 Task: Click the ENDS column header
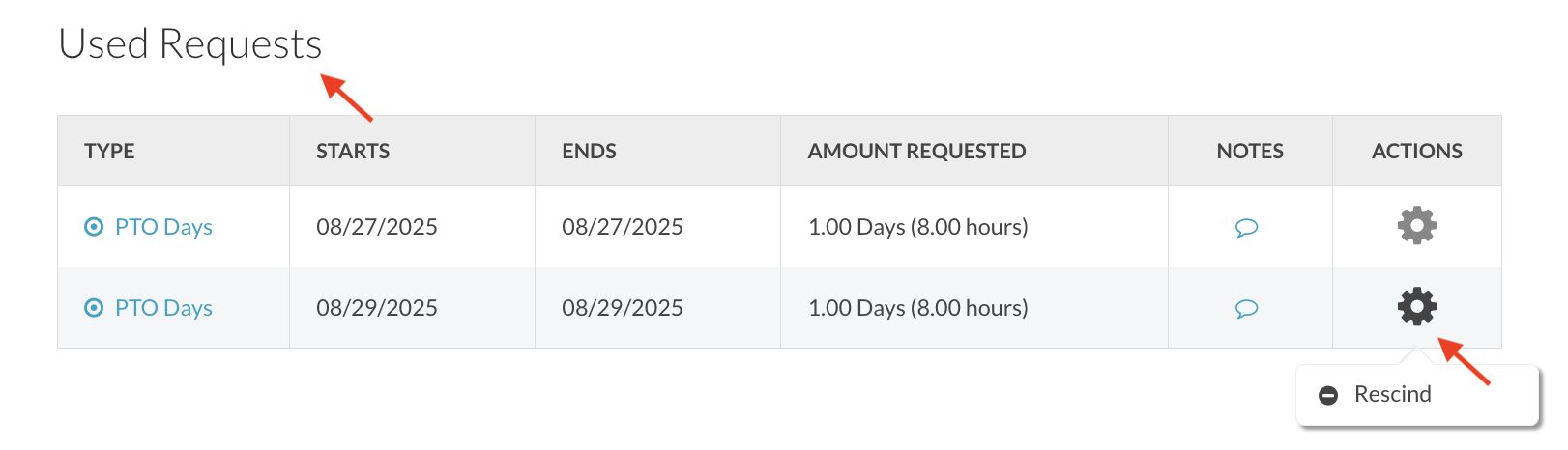(589, 151)
